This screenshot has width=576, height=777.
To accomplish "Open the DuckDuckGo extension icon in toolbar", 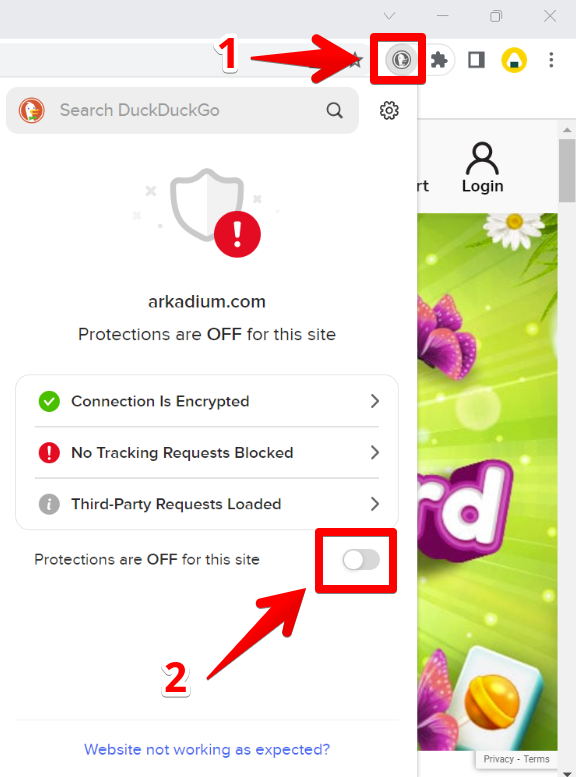I will (x=401, y=60).
